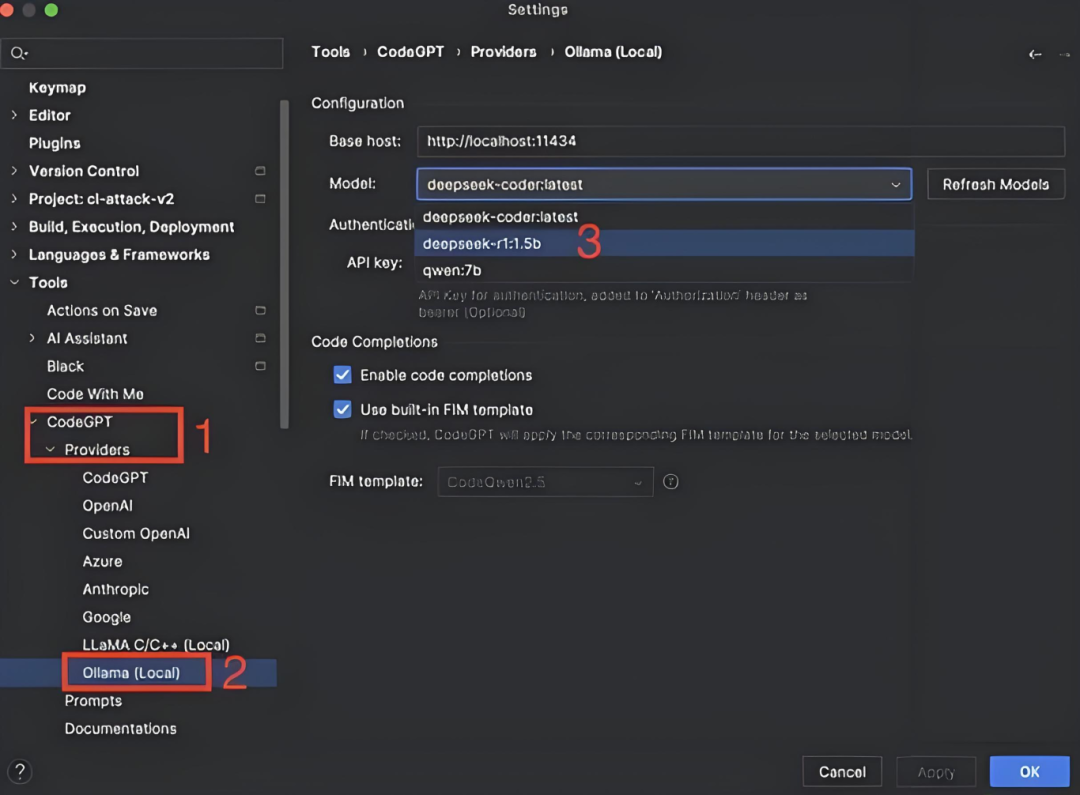Select the LLaMA C/C++ (Local) provider
Image resolution: width=1080 pixels, height=795 pixels.
[156, 645]
